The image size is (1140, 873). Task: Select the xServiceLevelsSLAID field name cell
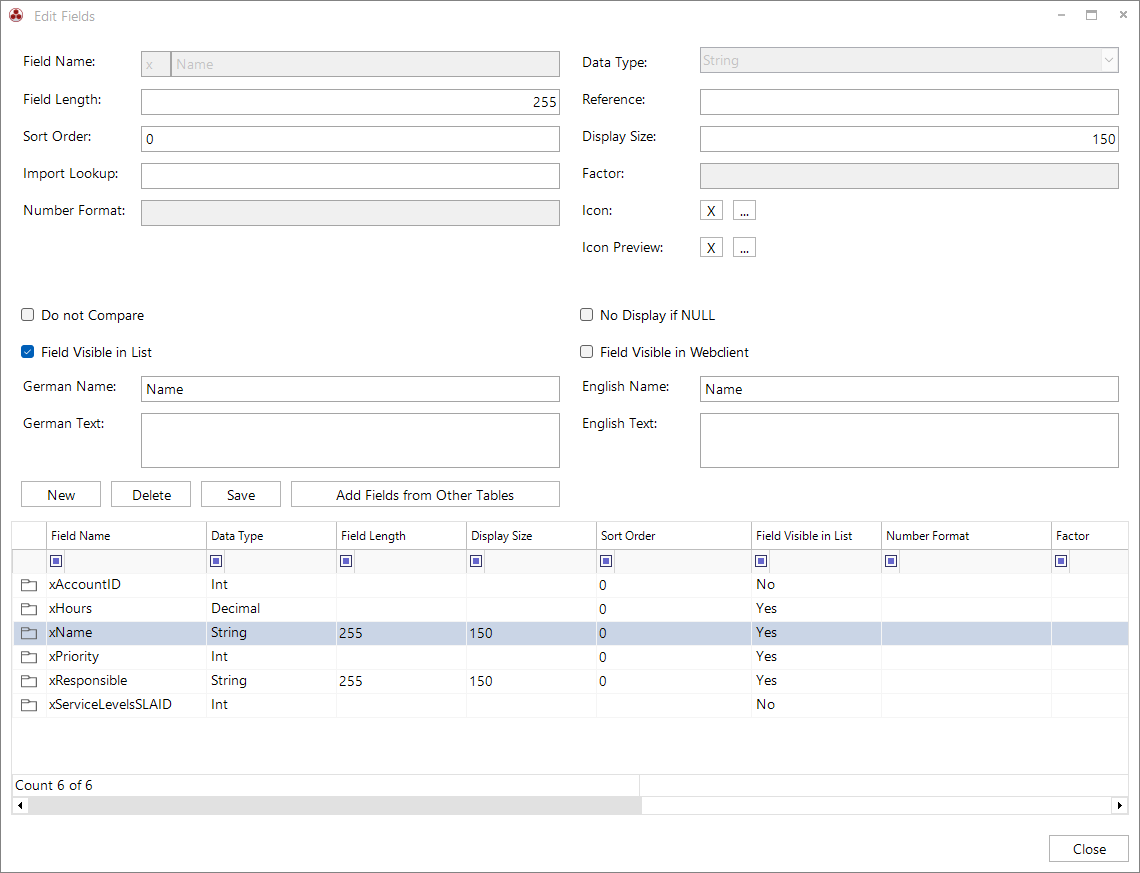(127, 704)
